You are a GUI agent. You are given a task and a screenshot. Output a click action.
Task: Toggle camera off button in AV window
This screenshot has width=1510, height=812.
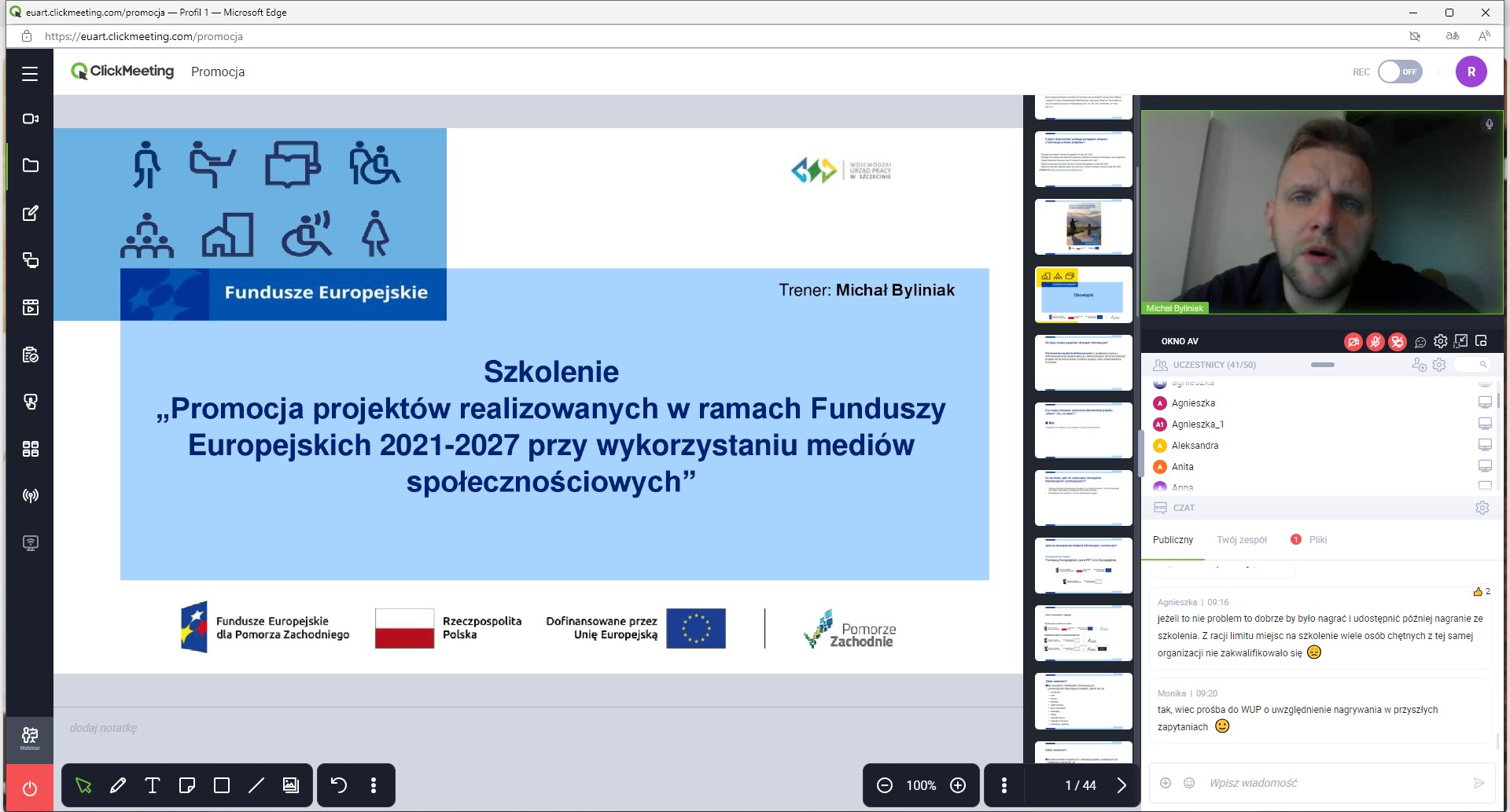point(1353,341)
